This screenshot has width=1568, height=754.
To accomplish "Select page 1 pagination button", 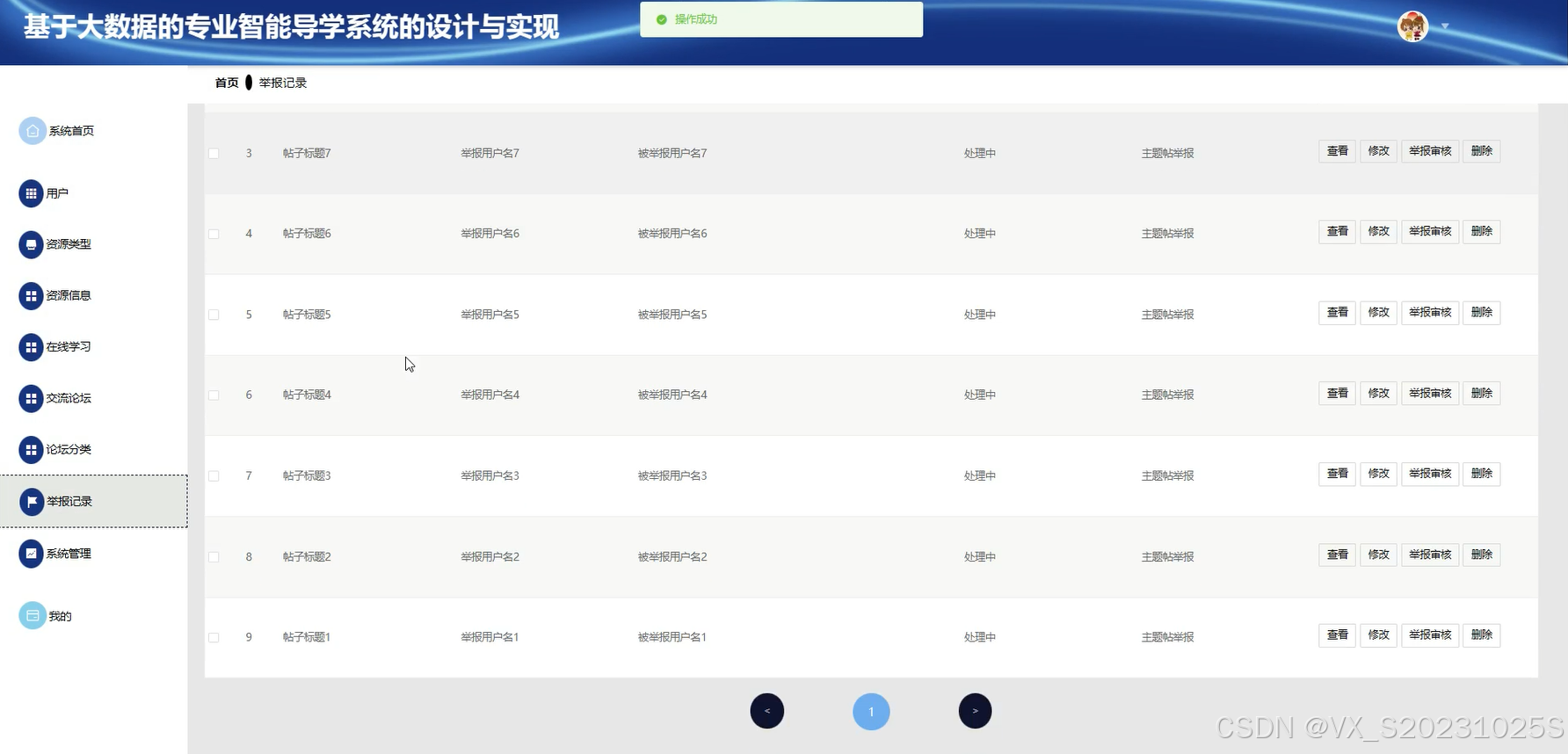I will (871, 712).
